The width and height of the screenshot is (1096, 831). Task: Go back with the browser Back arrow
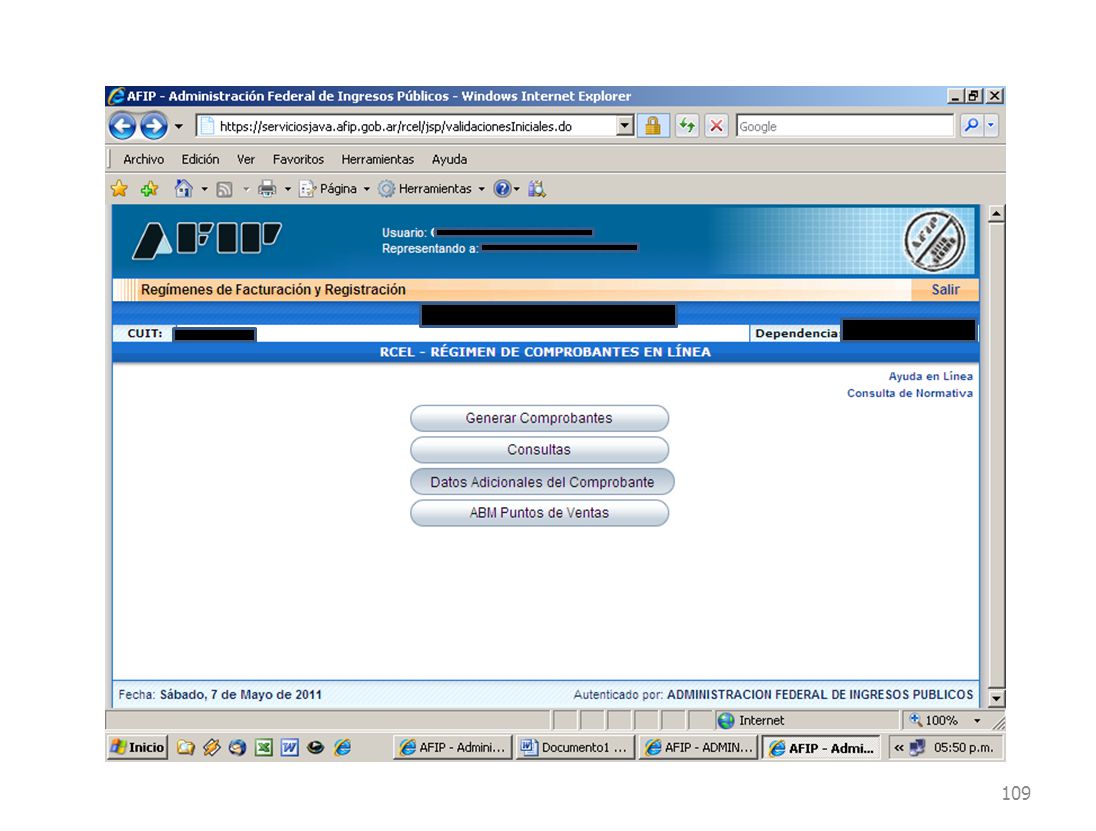(122, 127)
